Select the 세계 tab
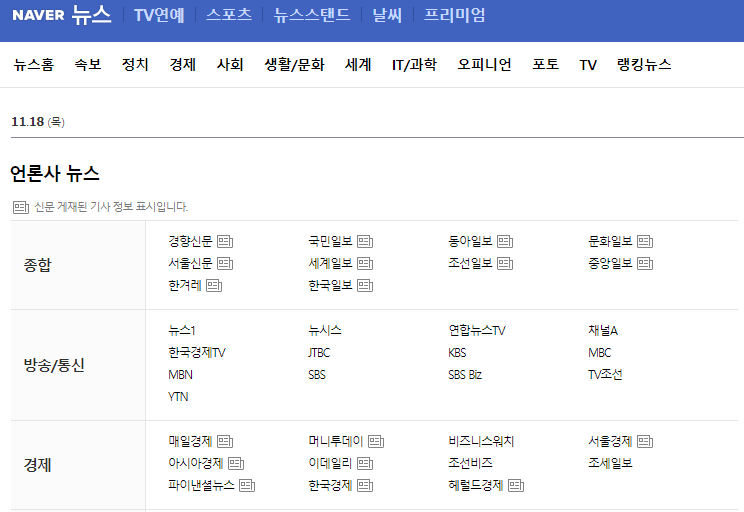Screen dimensions: 744x512 (358, 65)
